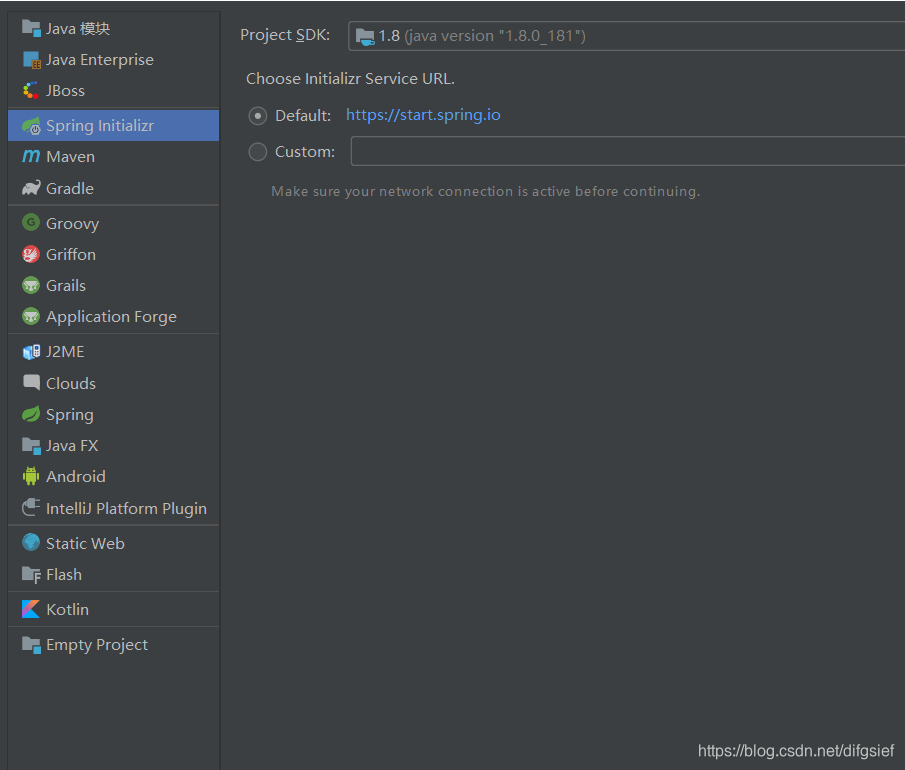Click the Flash folder icon
Screen dimensions: 905x770
(x=31, y=574)
